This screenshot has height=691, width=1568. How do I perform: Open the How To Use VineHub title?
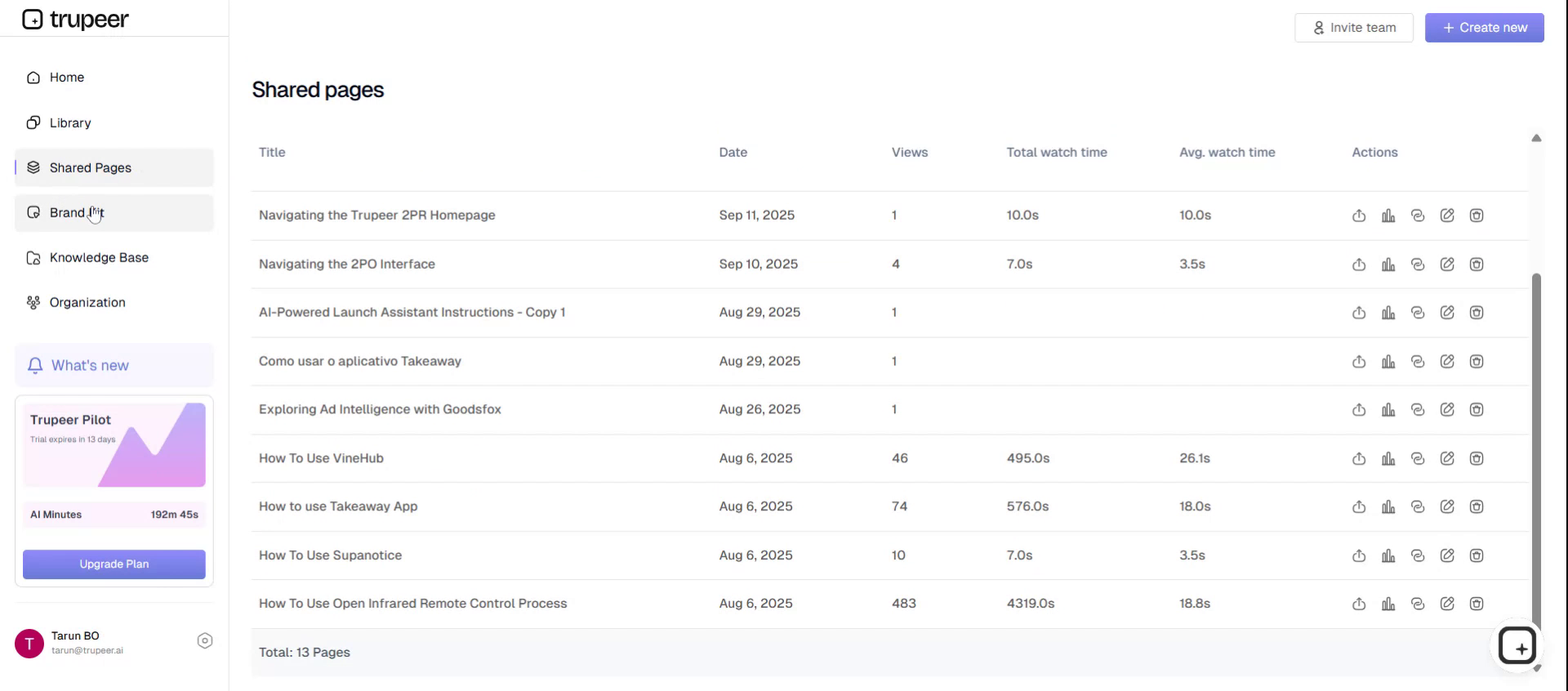pyautogui.click(x=321, y=458)
